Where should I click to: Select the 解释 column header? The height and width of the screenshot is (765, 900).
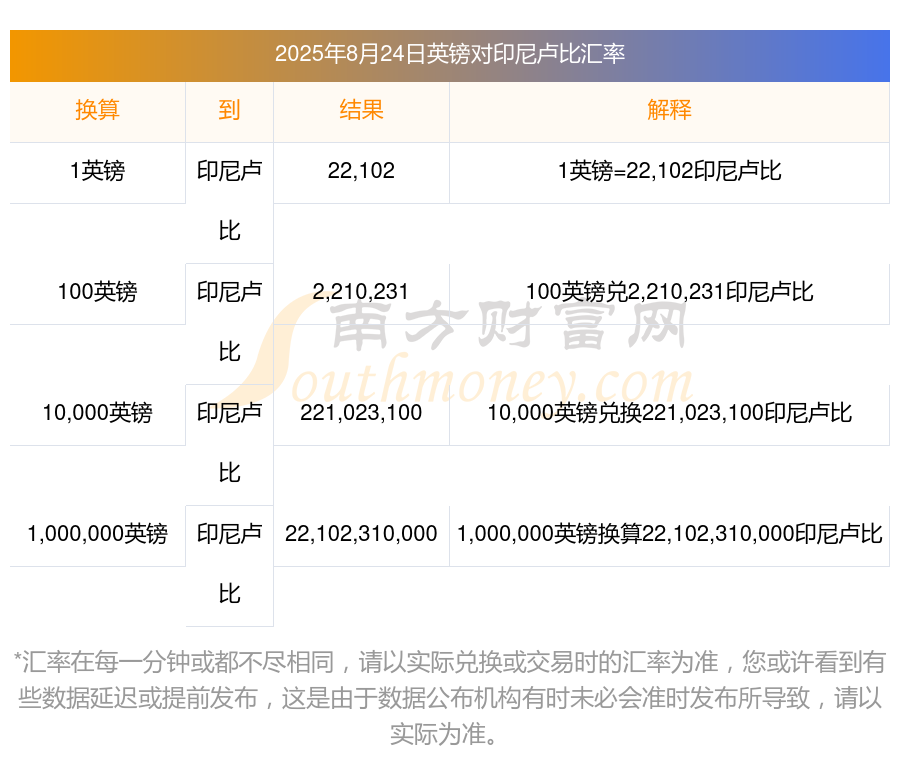[x=669, y=110]
